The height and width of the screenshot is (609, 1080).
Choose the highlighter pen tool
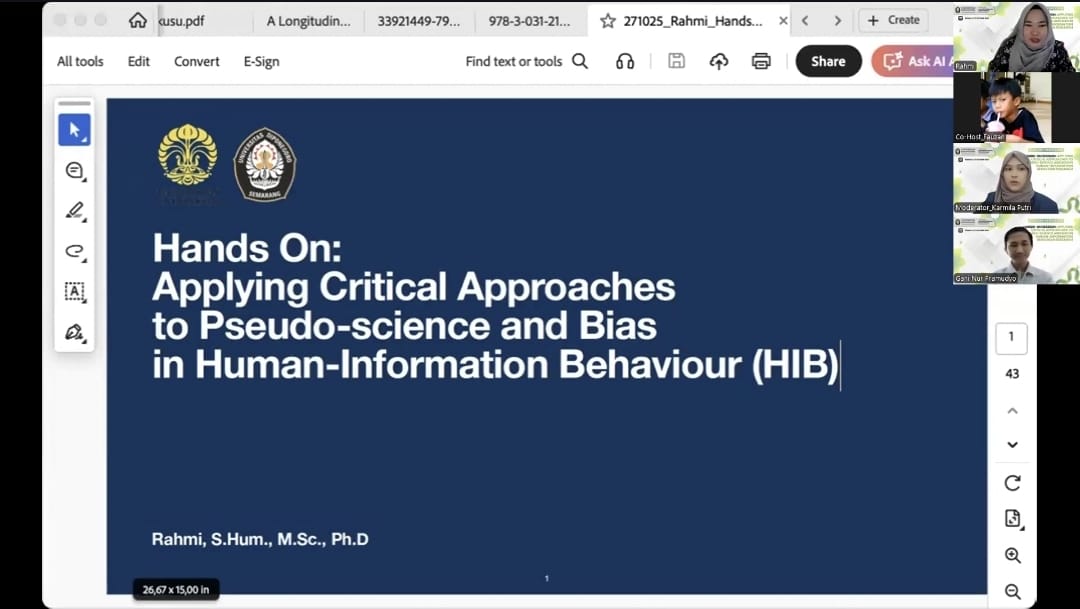click(x=74, y=211)
